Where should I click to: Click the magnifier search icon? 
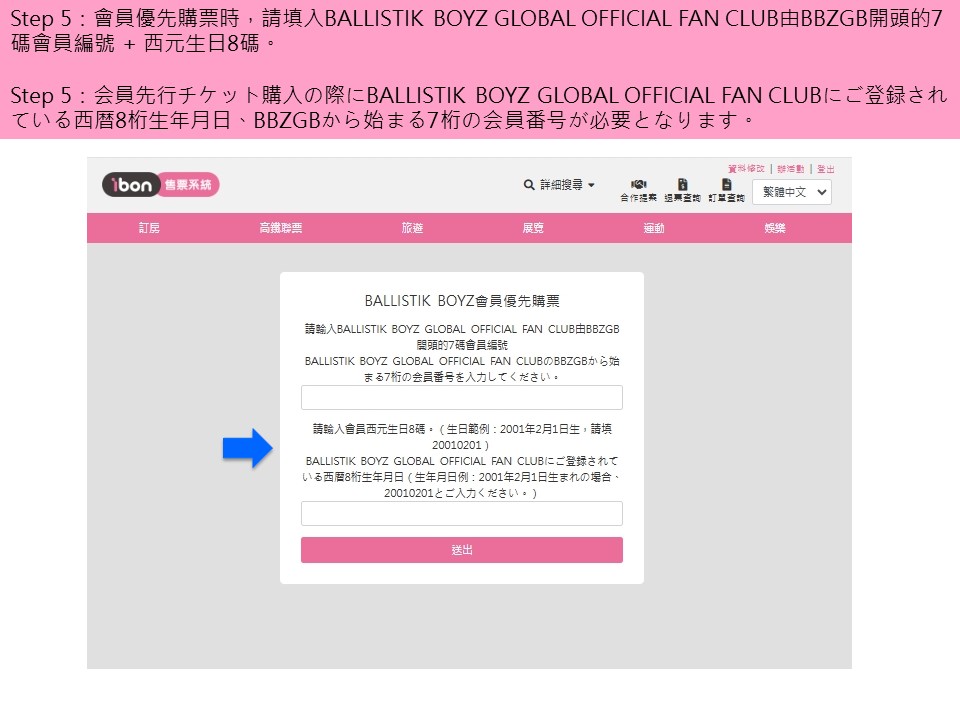tap(529, 185)
